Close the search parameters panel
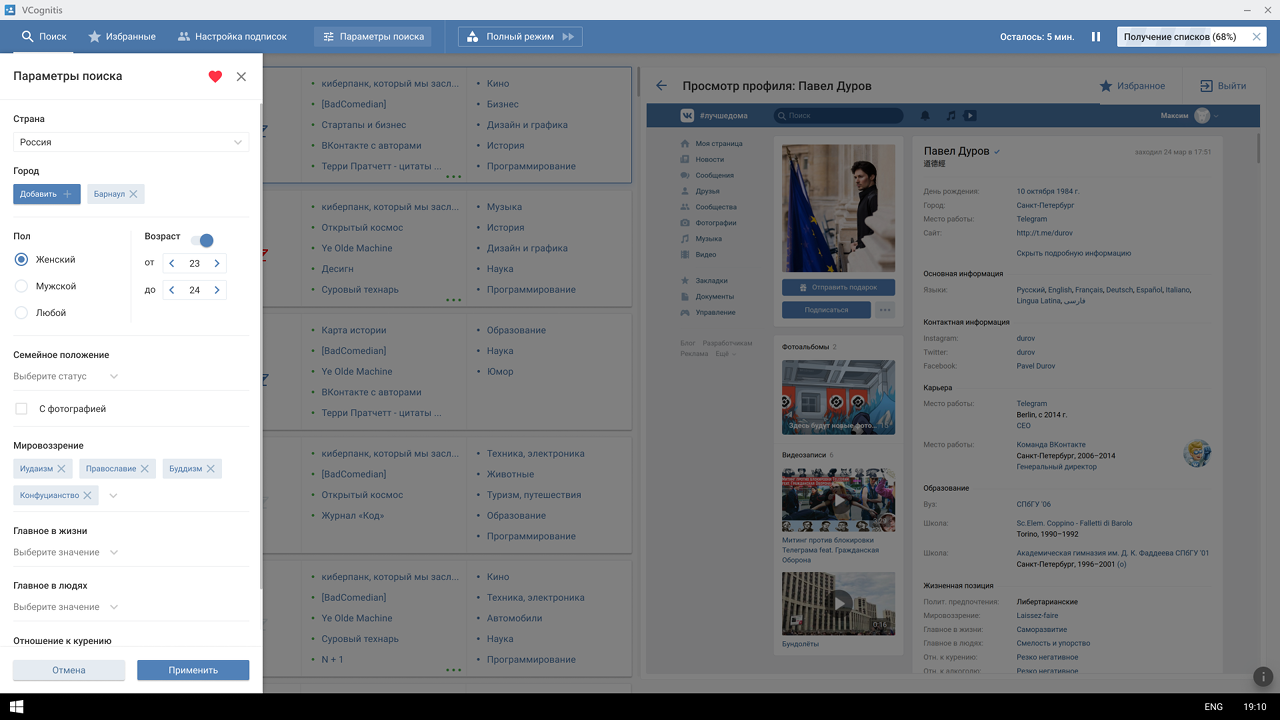1280x720 pixels. (241, 77)
